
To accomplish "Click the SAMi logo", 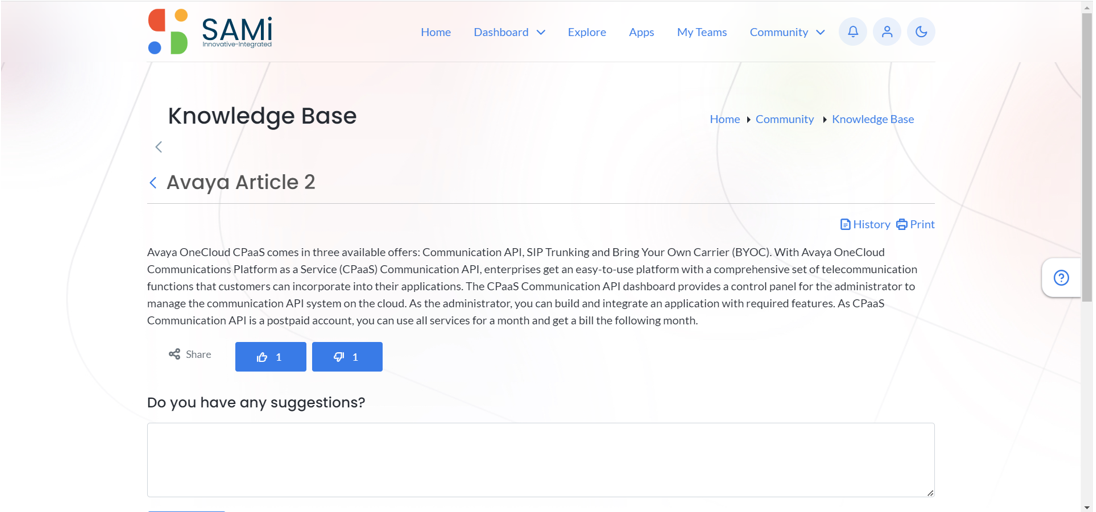I will 210,31.
